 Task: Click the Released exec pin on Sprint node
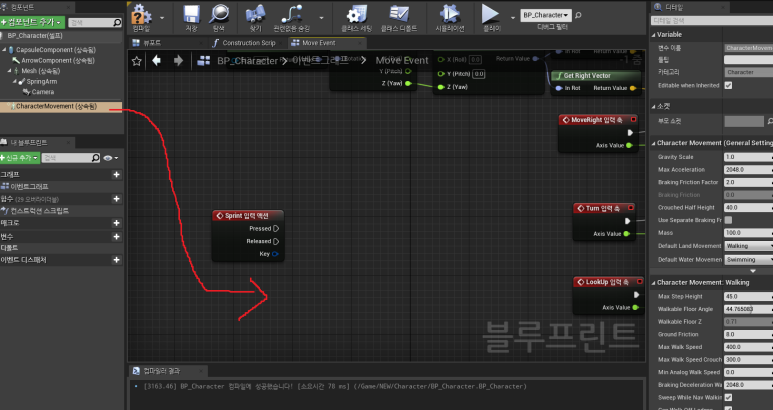pyautogui.click(x=276, y=241)
